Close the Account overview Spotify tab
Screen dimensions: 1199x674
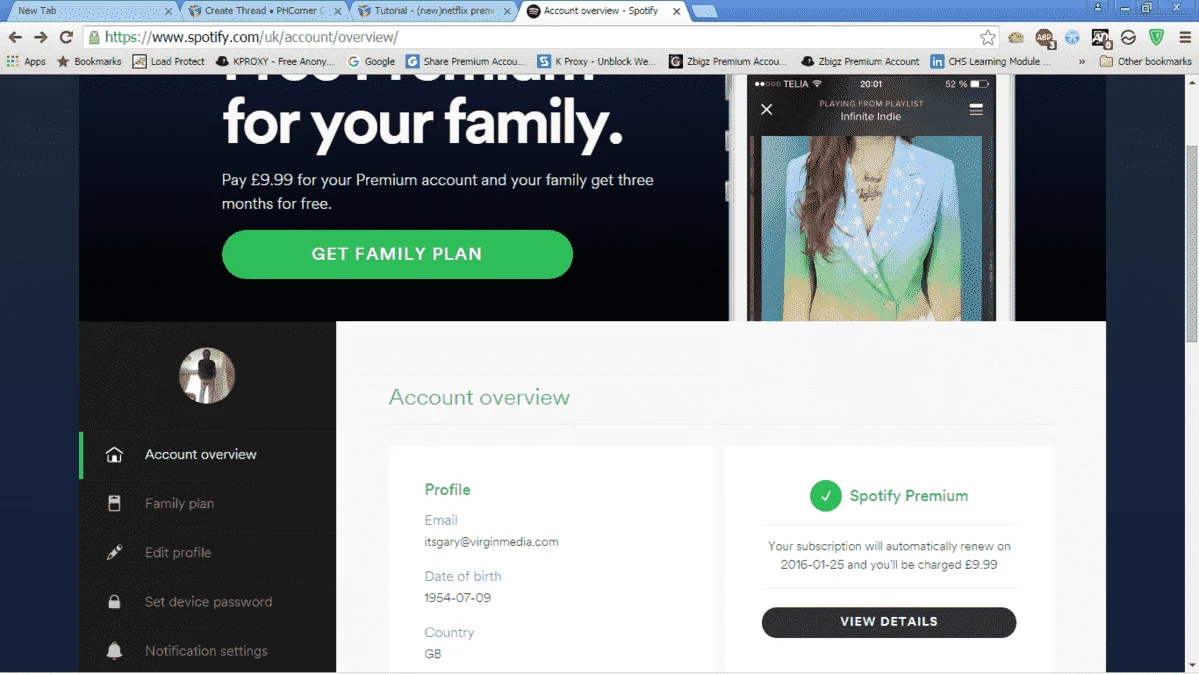coord(677,11)
